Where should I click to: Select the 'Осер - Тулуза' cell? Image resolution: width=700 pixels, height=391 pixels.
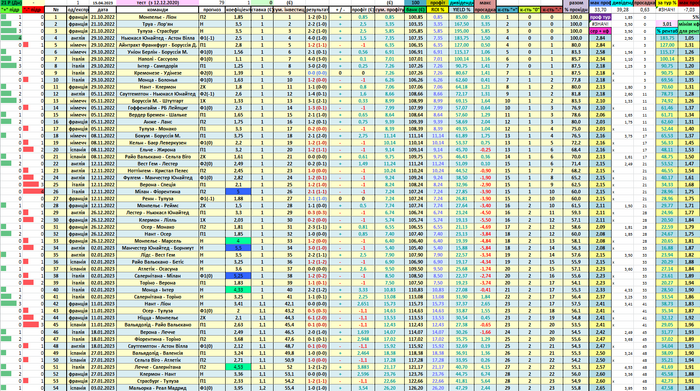point(158,311)
